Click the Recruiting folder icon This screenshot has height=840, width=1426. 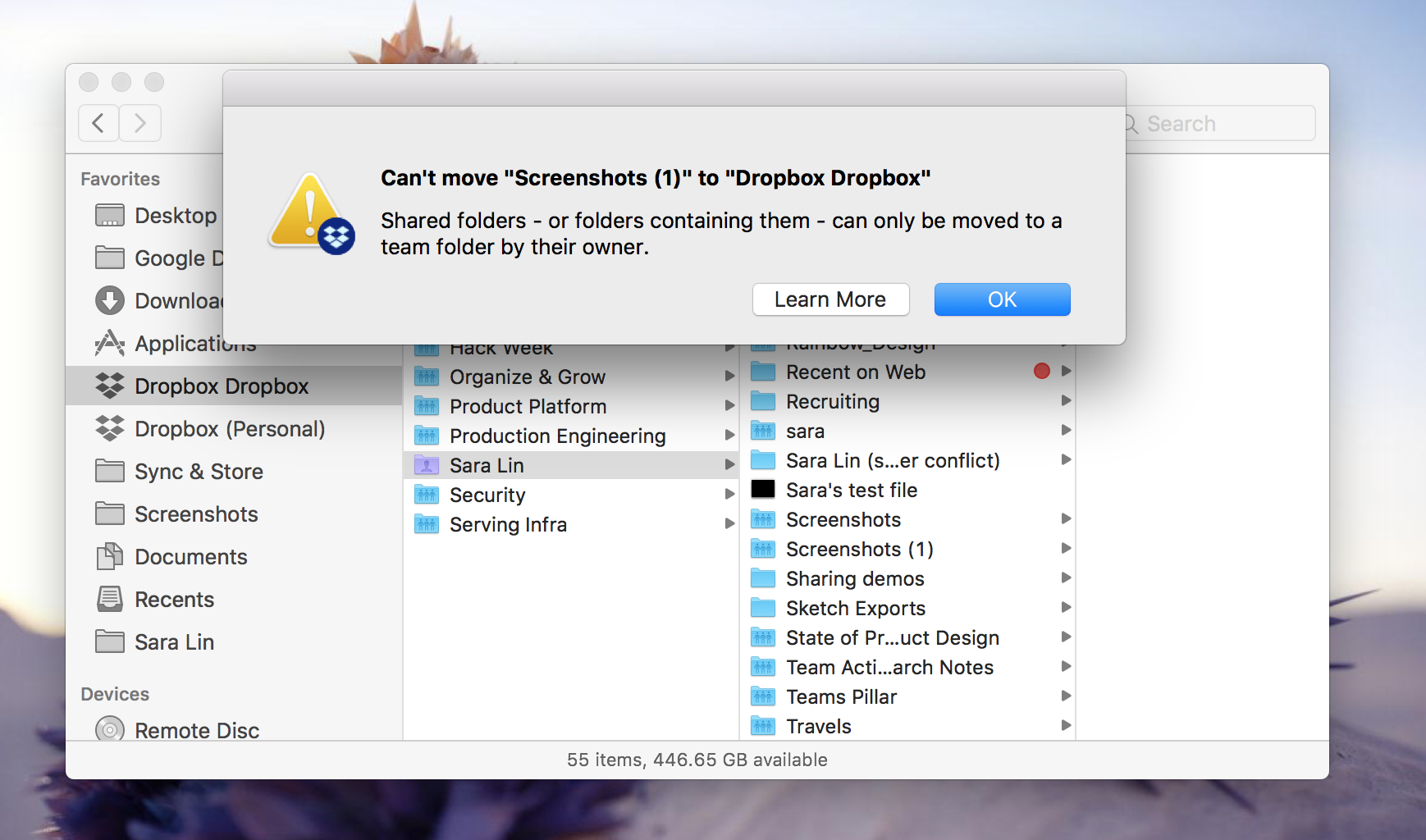point(763,401)
